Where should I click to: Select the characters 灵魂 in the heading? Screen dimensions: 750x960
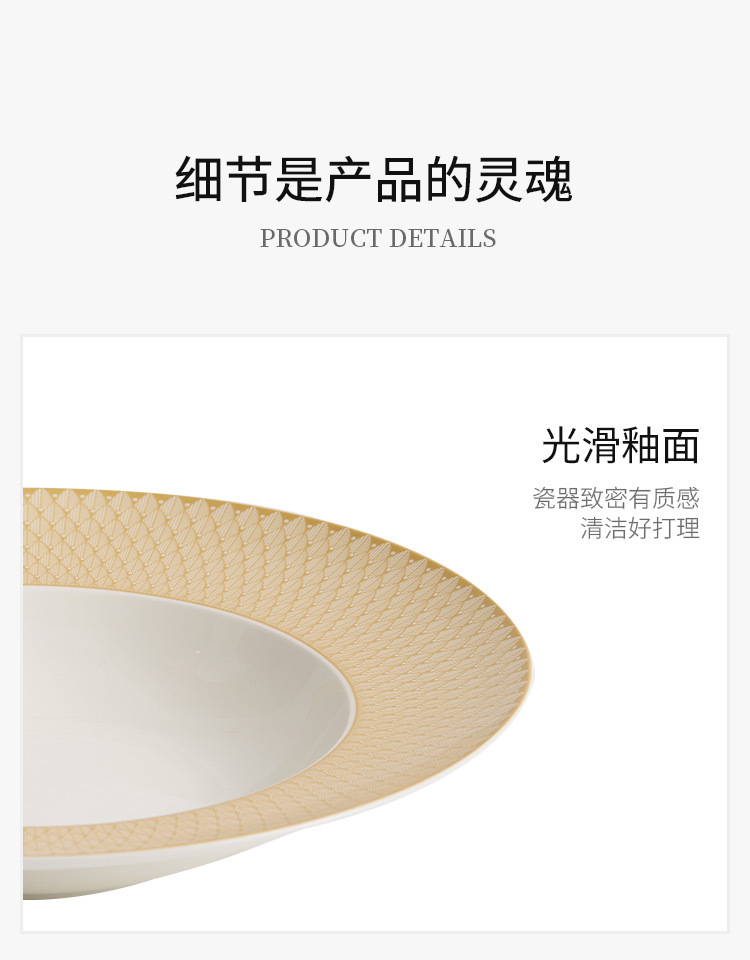[524, 179]
